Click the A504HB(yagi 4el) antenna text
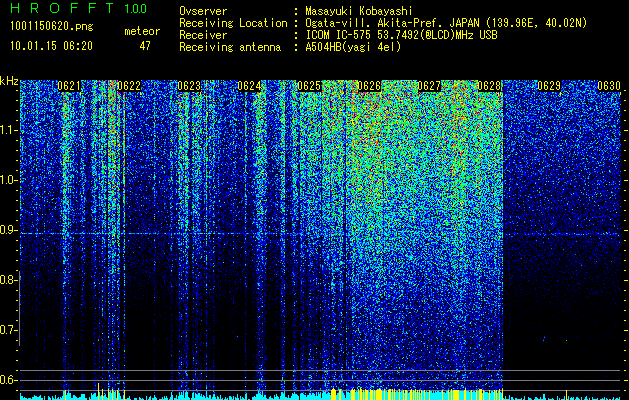Screen dimensions: 629x400 coord(353,47)
